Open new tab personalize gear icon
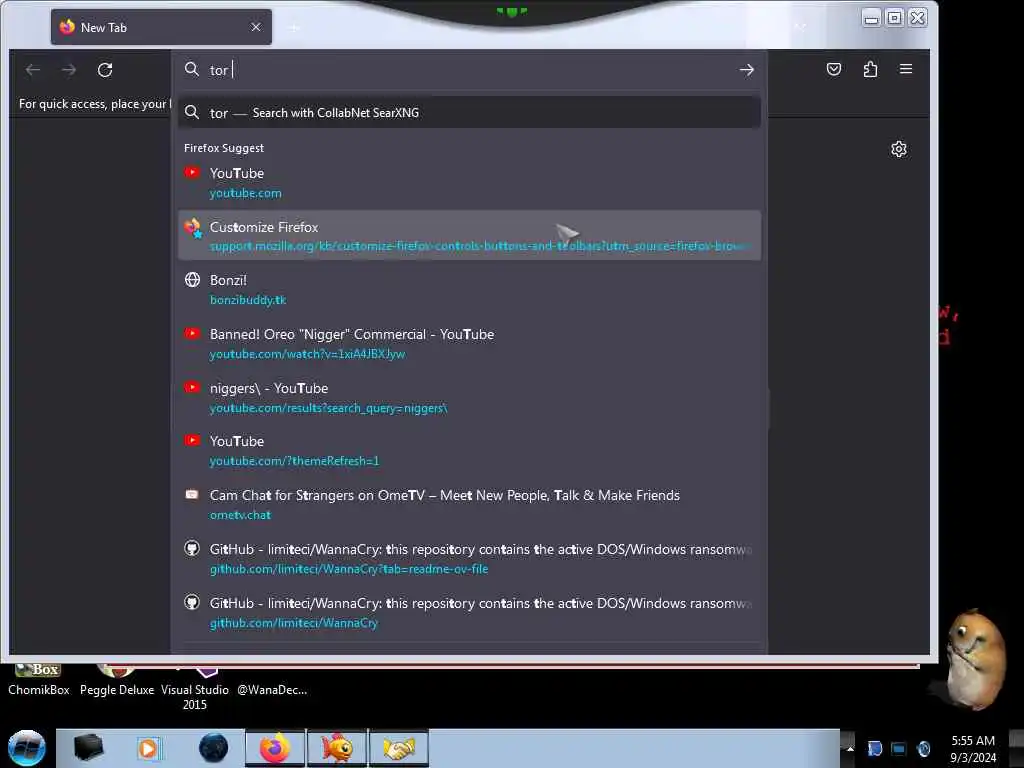Image resolution: width=1024 pixels, height=768 pixels. pos(899,149)
